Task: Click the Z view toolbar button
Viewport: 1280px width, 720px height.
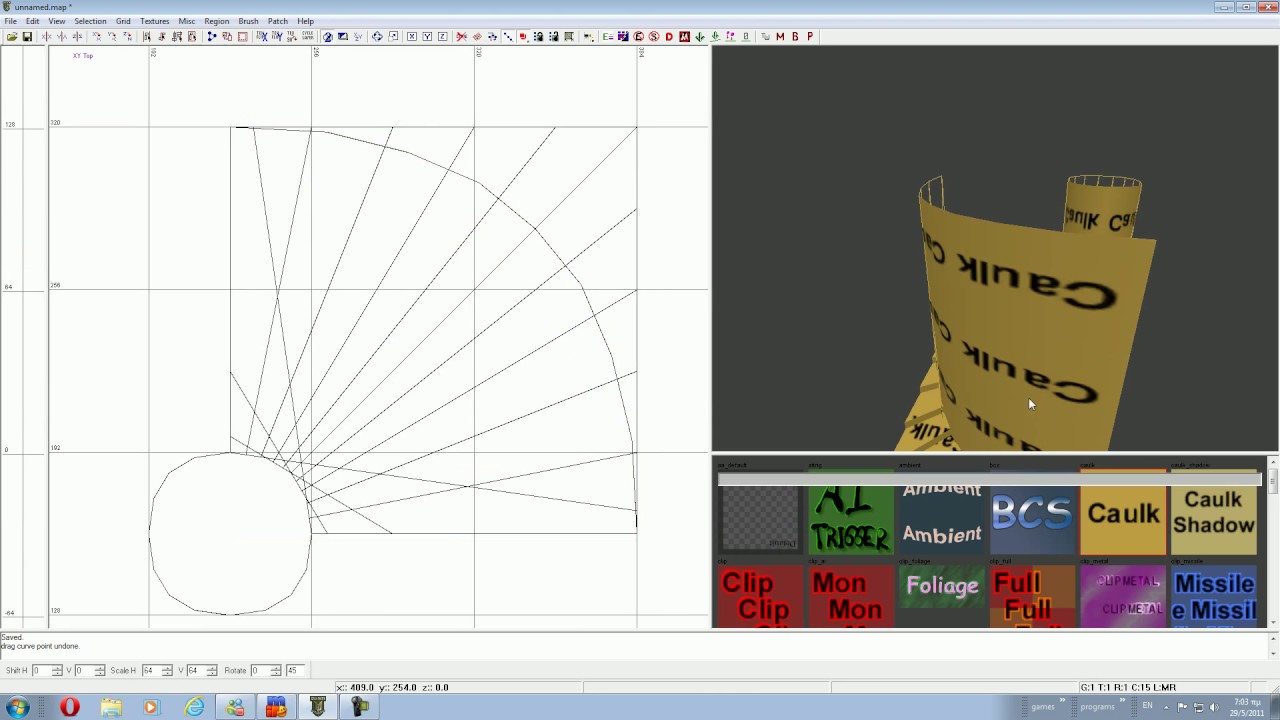Action: click(442, 37)
